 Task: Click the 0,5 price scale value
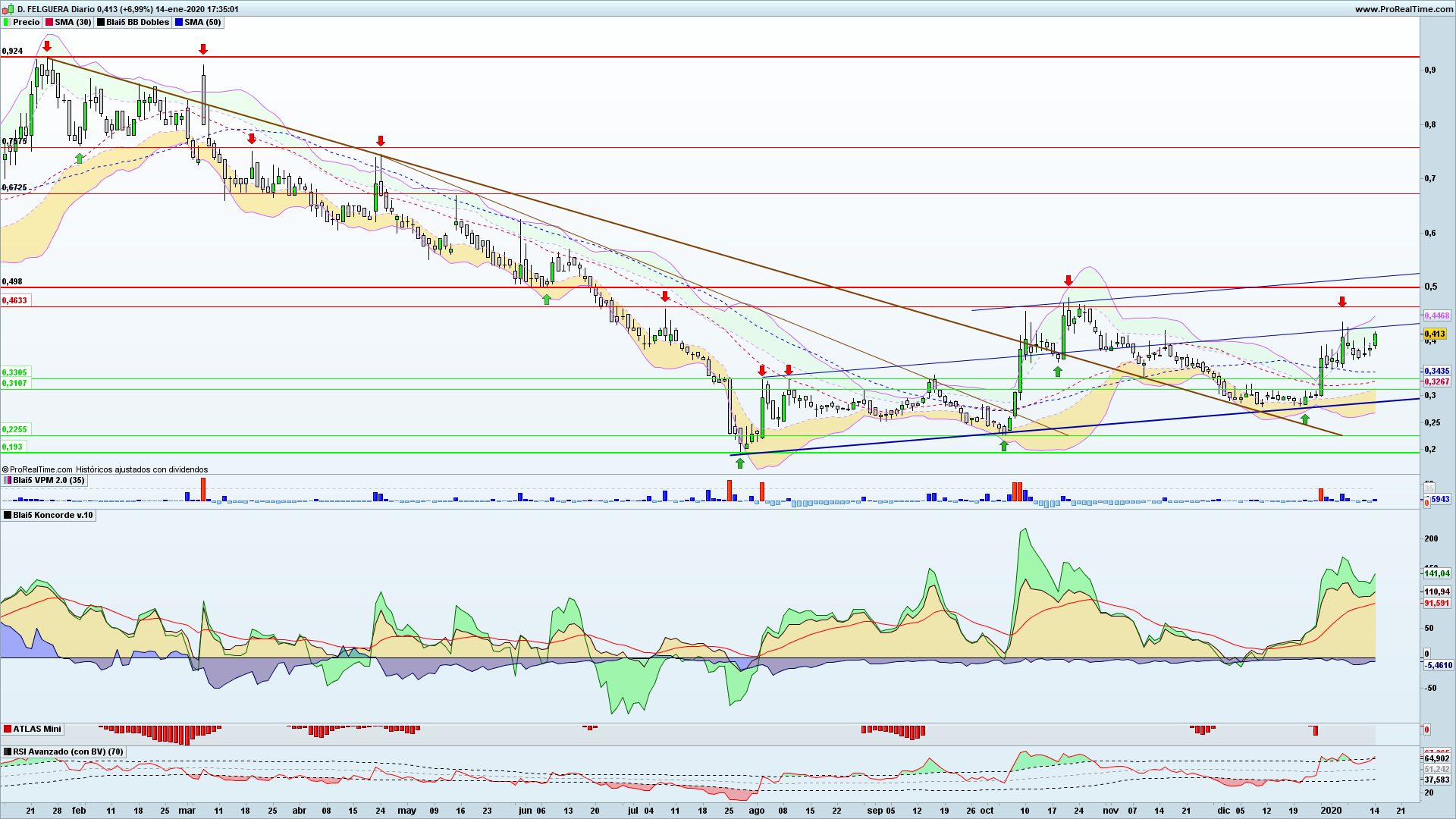coord(1429,287)
